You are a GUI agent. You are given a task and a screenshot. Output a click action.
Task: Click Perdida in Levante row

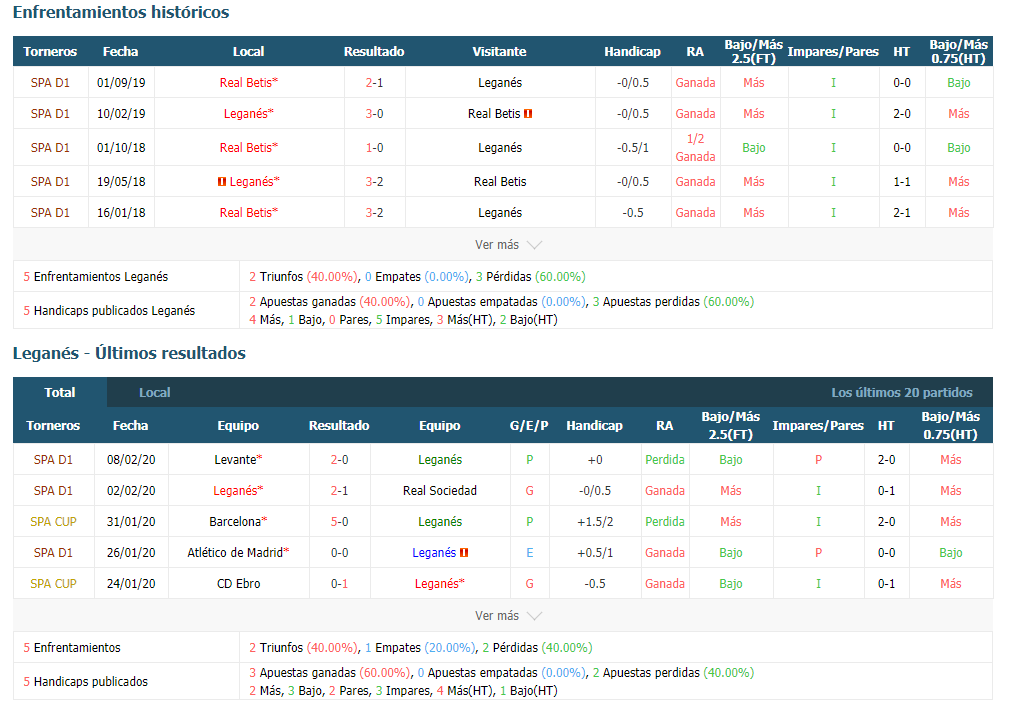click(x=665, y=460)
